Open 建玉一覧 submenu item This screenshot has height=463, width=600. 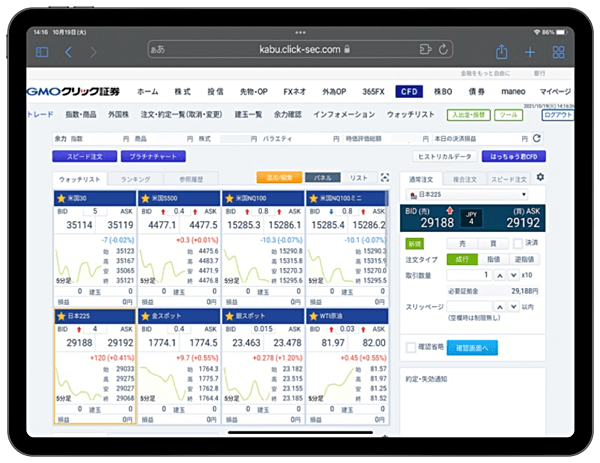(248, 114)
